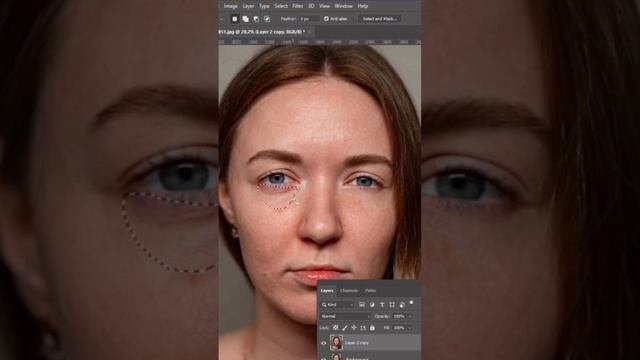Lock all padlock icon

pos(372,327)
